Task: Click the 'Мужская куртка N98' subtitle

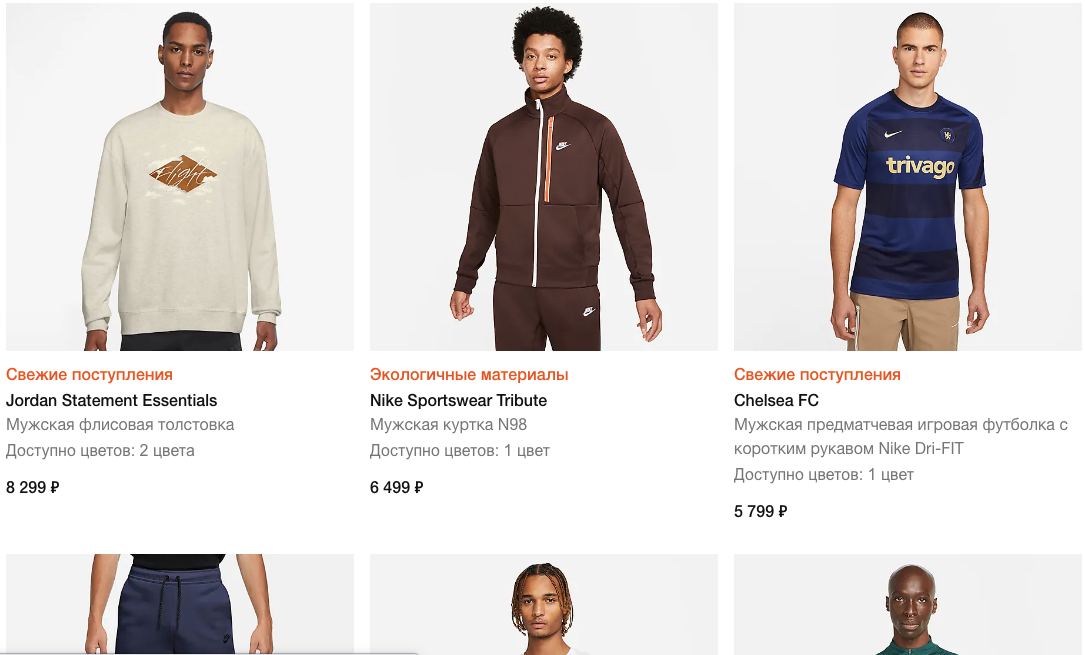Action: pos(448,424)
